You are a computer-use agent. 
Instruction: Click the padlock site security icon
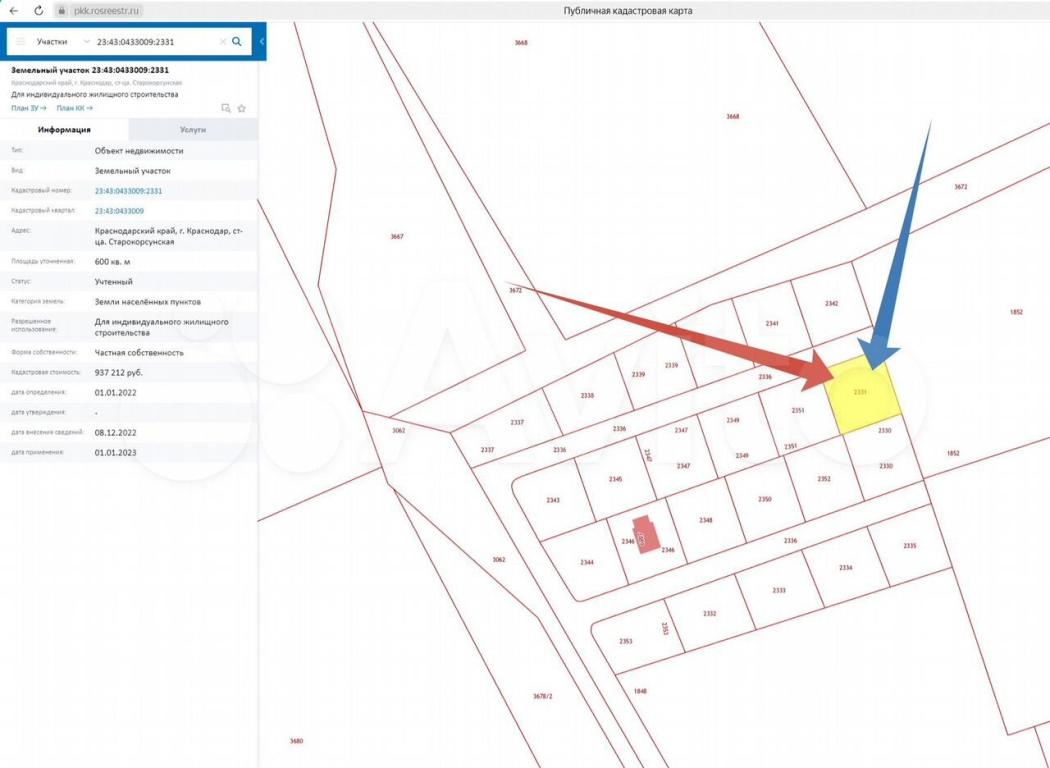pyautogui.click(x=61, y=10)
